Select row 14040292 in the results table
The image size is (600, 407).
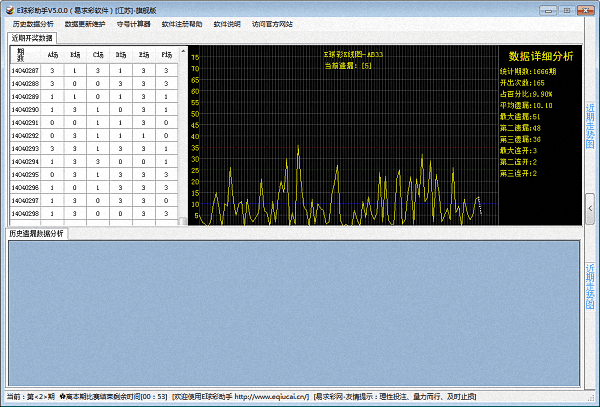click(94, 135)
